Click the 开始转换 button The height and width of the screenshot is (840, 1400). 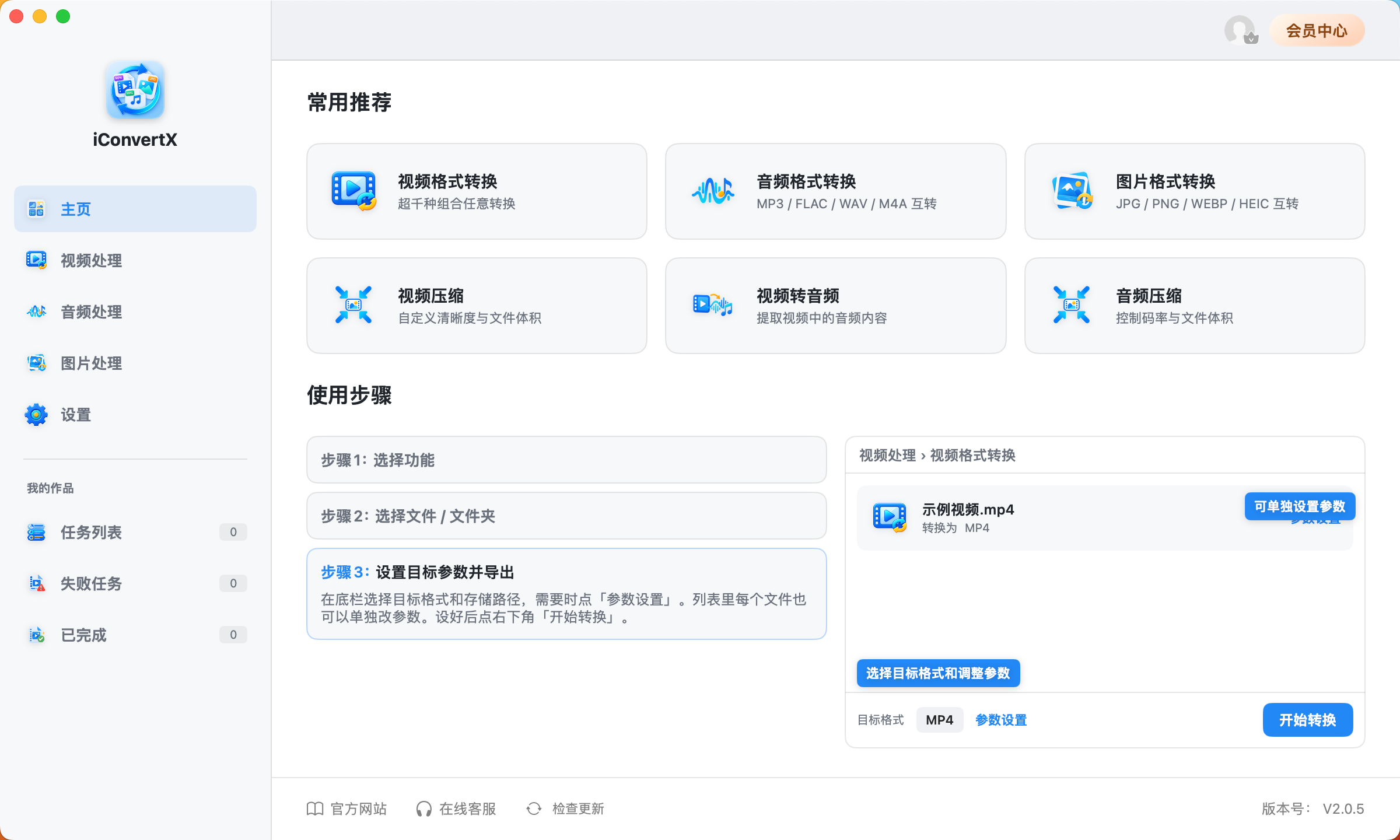1308,720
